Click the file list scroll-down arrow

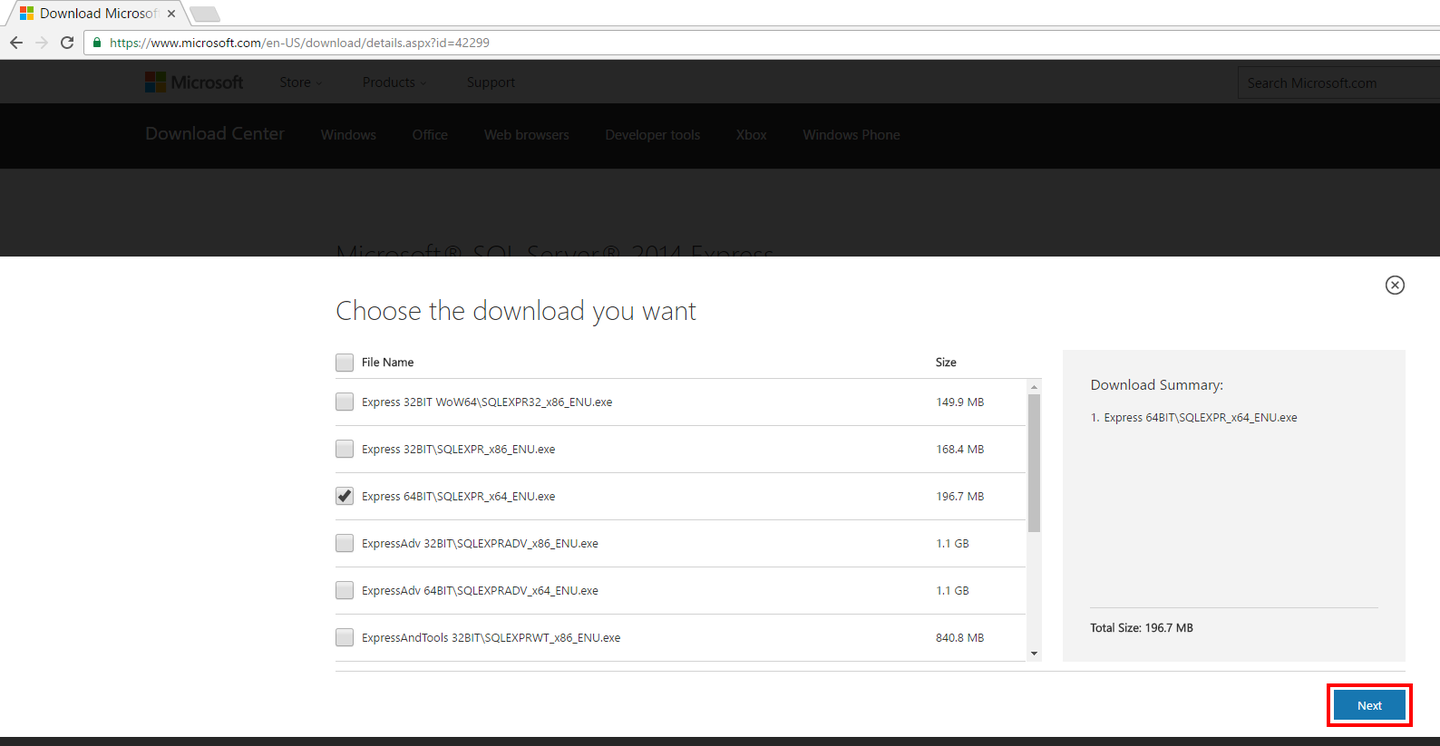point(1034,653)
